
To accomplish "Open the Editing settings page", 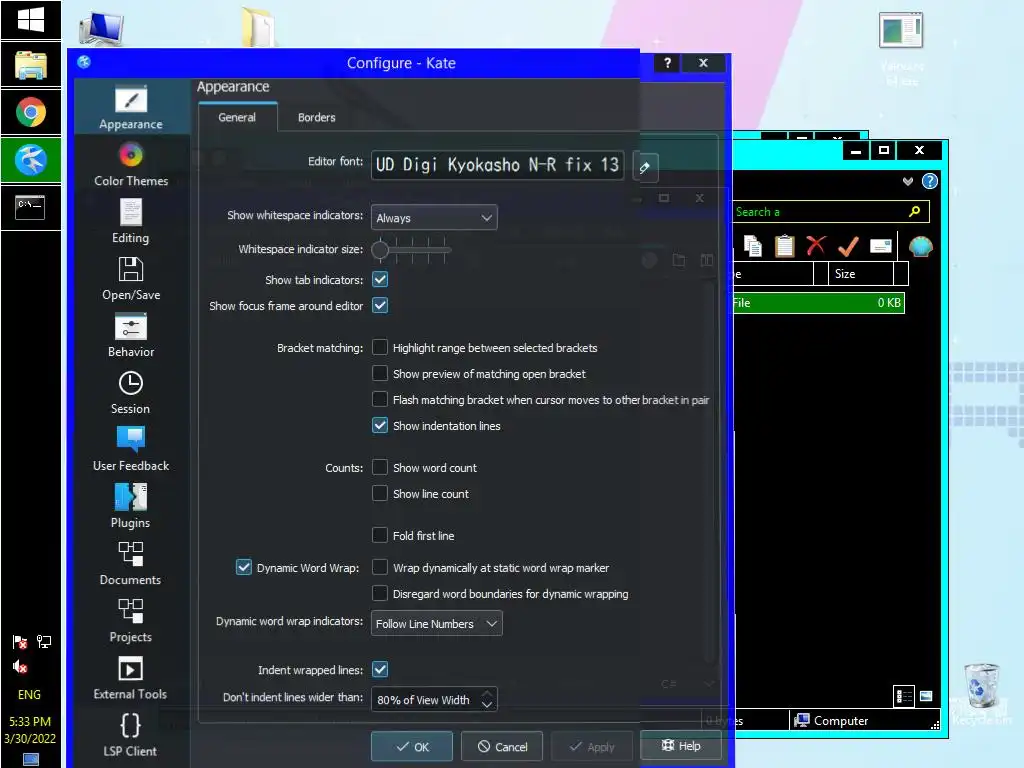I will point(131,222).
